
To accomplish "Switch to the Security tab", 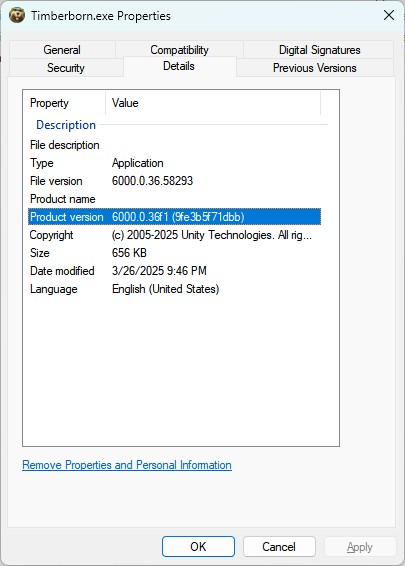I will [x=66, y=68].
